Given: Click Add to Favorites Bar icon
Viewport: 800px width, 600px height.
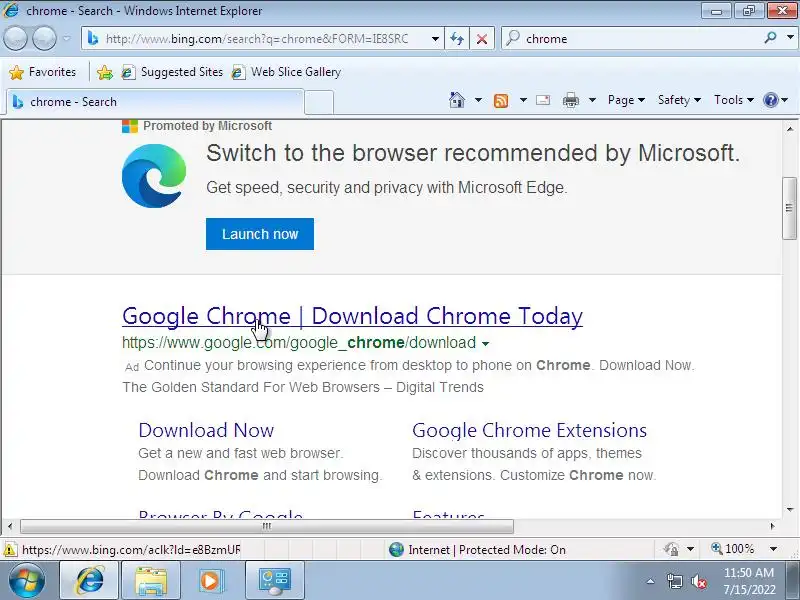Looking at the screenshot, I should click(x=105, y=72).
